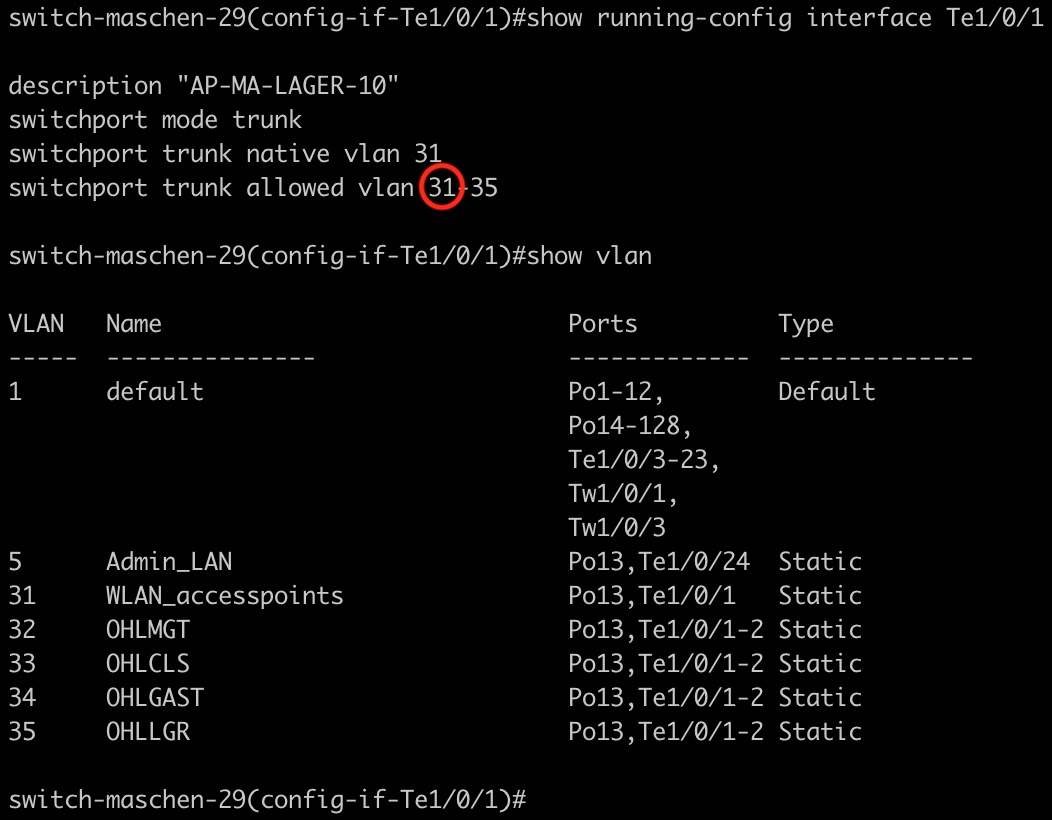The image size is (1052, 820).
Task: Click the OHLMGT VLAN name
Action: [148, 630]
